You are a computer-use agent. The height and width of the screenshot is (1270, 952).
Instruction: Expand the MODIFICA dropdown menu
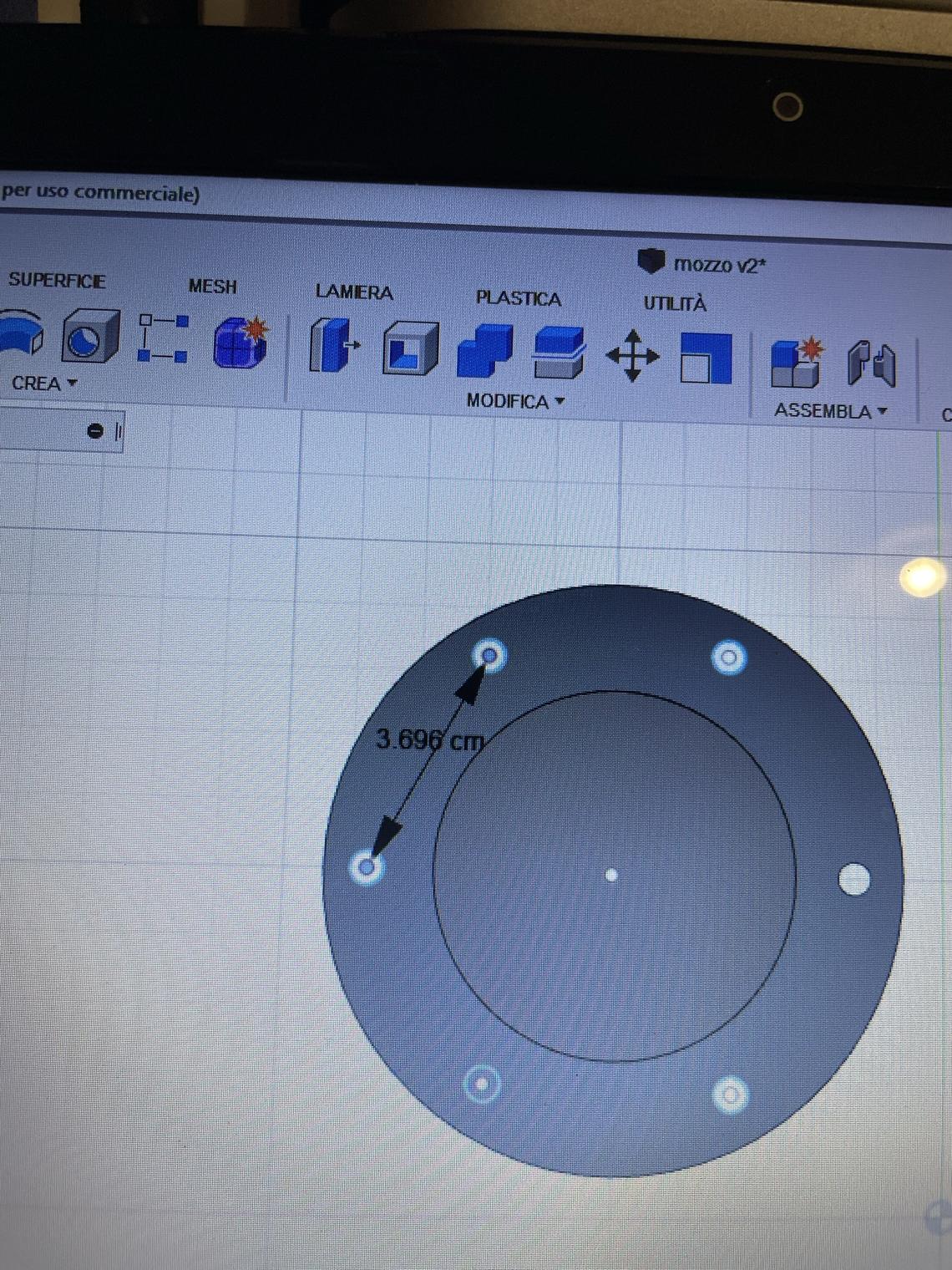515,401
